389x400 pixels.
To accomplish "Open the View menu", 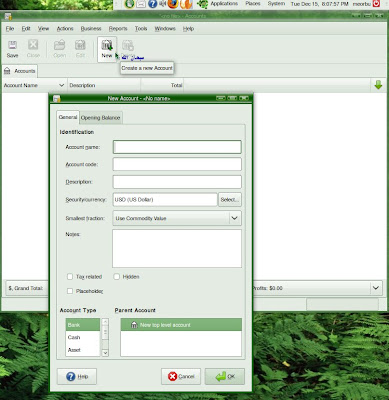I will click(x=43, y=29).
